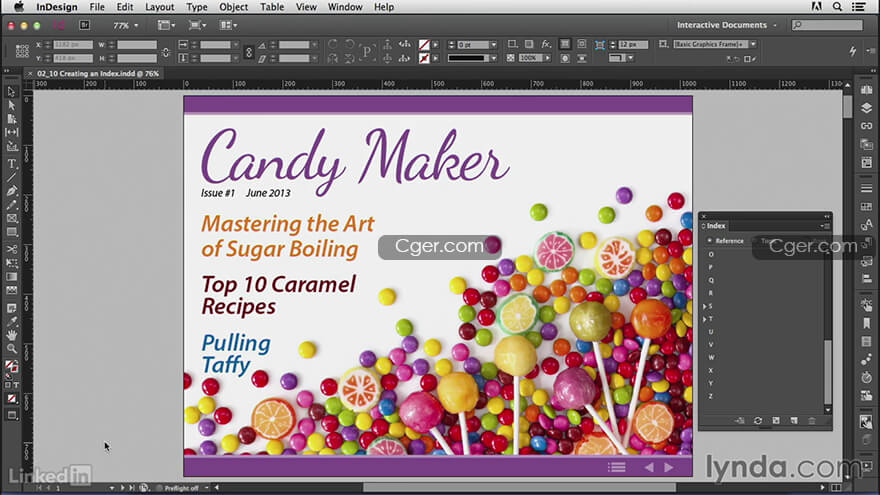Click Update Preview icon in Index panel
880x495 pixels.
point(758,420)
